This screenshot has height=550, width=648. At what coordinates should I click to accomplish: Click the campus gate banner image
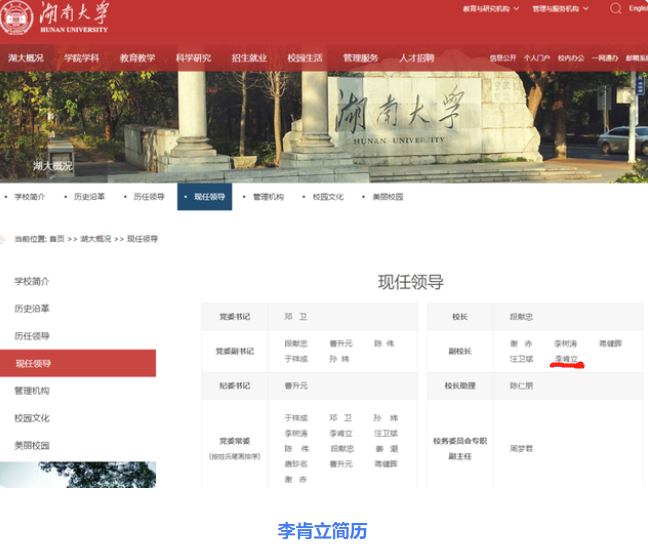(324, 127)
